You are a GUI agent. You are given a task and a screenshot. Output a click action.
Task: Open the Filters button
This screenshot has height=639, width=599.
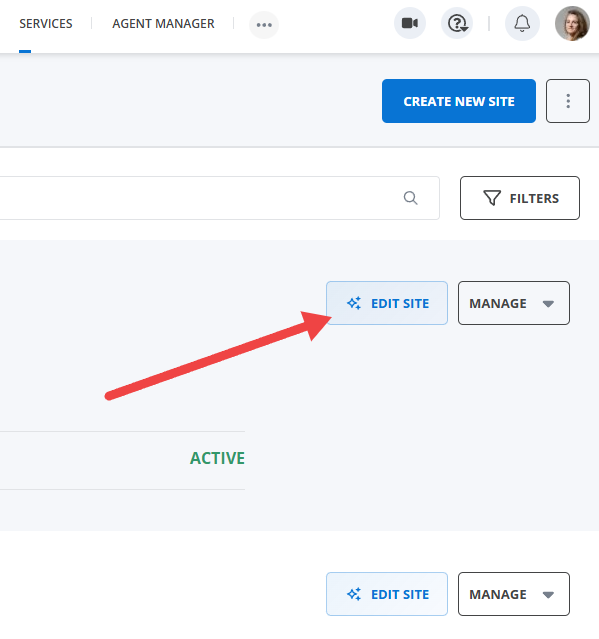point(520,198)
